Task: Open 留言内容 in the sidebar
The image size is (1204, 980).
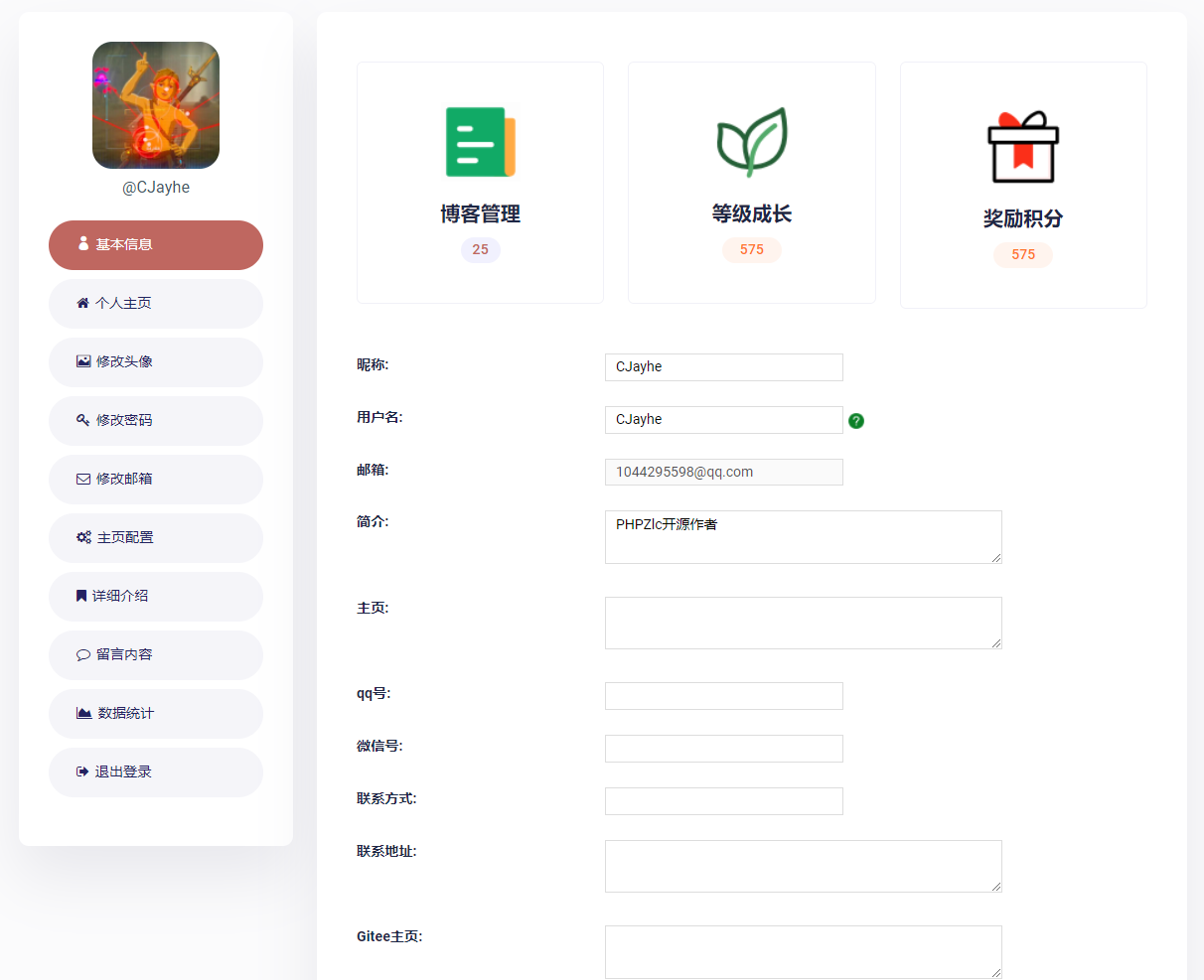Action: [x=156, y=655]
